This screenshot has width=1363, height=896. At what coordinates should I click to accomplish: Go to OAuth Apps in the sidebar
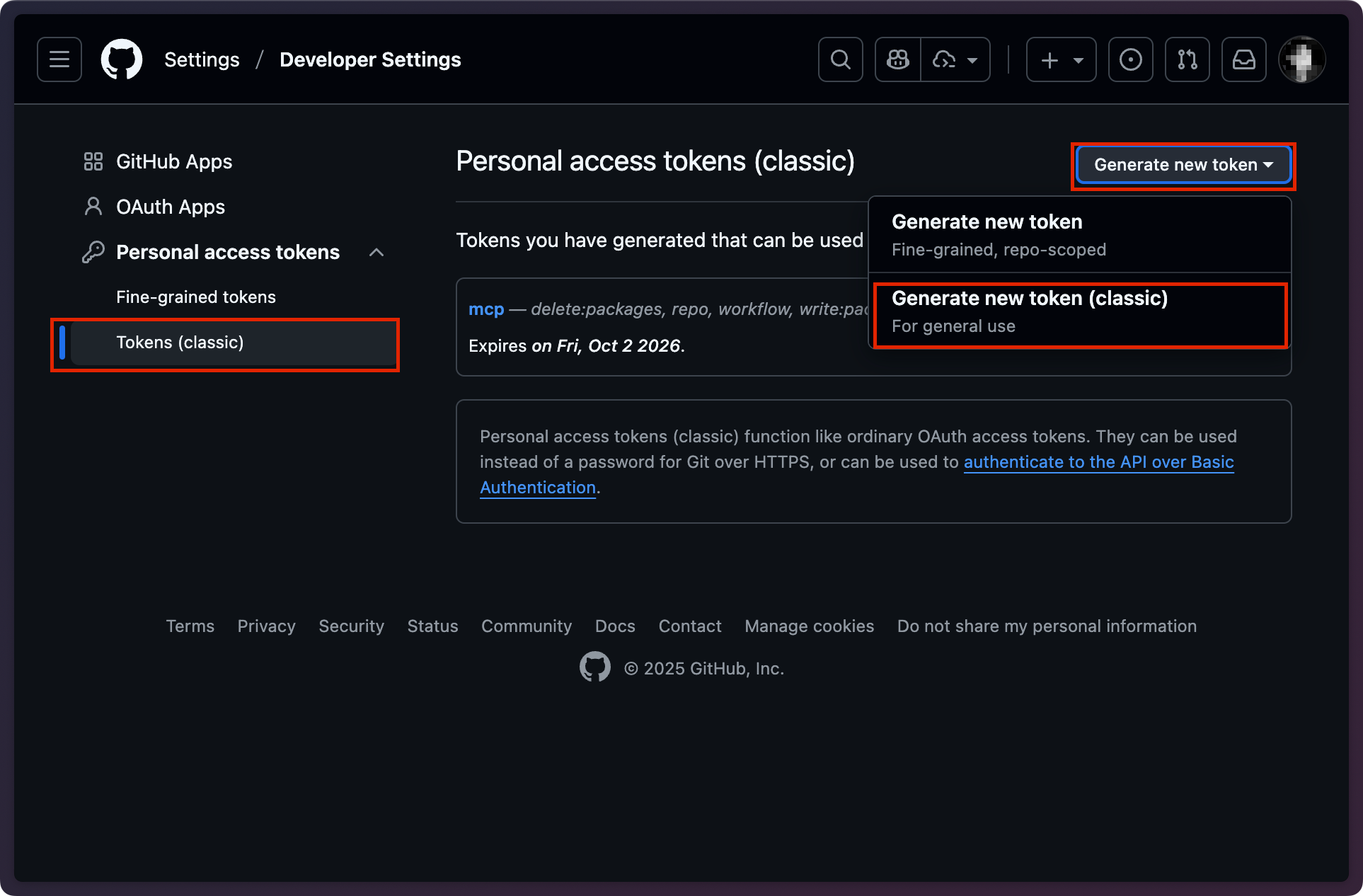(x=171, y=207)
